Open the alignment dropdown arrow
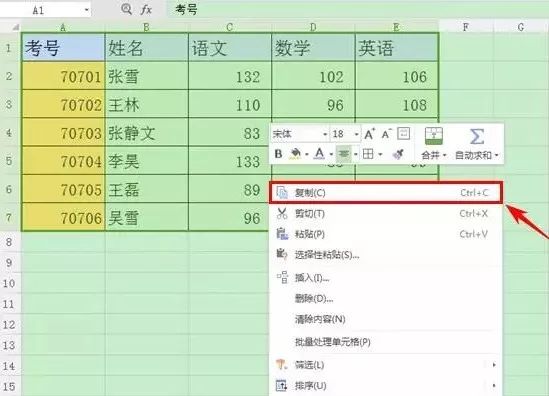549x396 pixels. pos(356,154)
